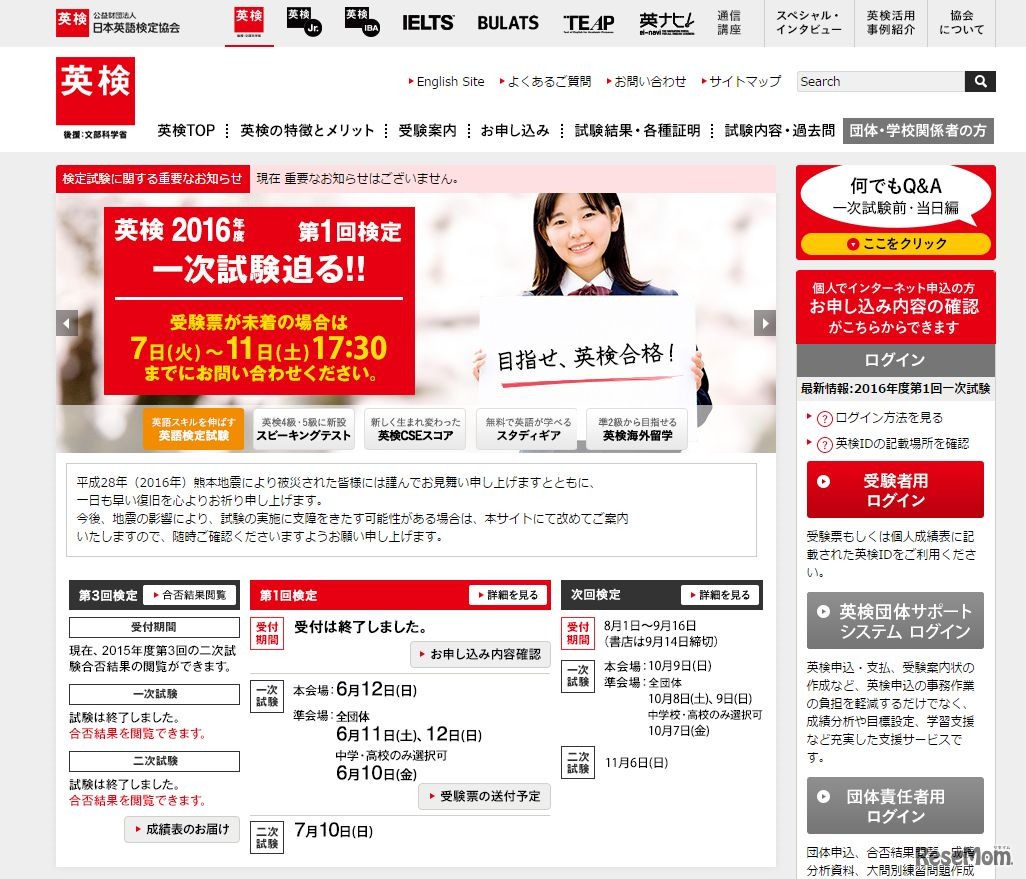Focus the Search text field

coord(881,81)
